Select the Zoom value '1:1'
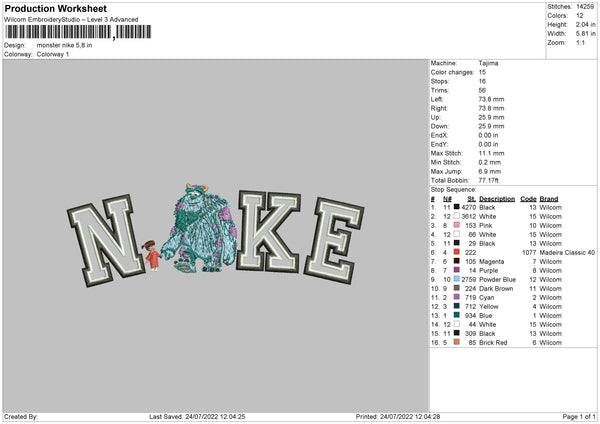This screenshot has height=424, width=600. [580, 42]
